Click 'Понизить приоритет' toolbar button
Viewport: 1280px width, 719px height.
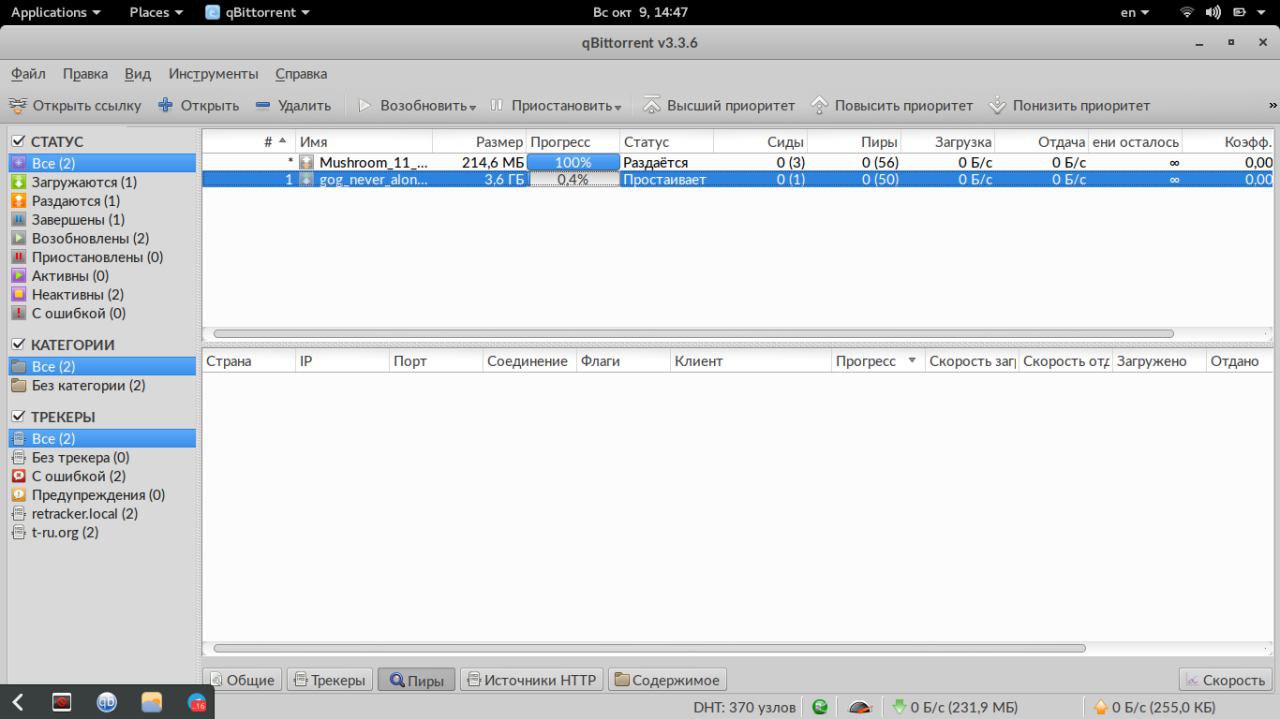[1069, 105]
